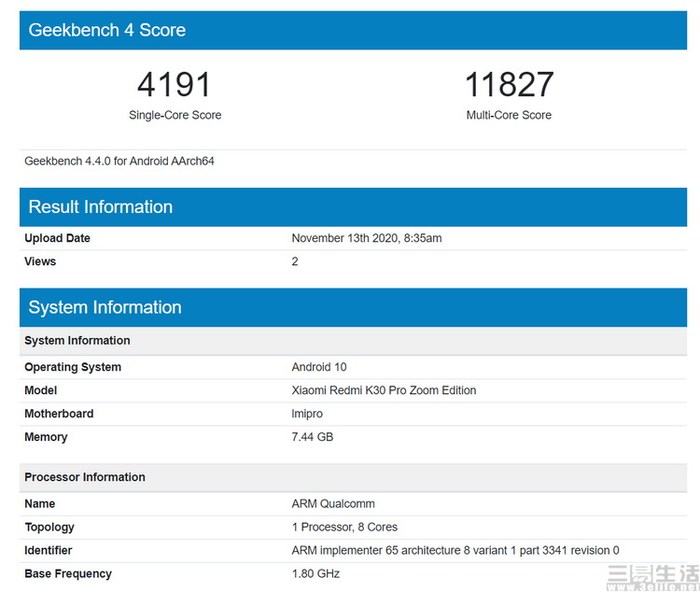Click the blue 'System Information' header banner
Viewport: 700px width, 592px height.
[x=353, y=308]
